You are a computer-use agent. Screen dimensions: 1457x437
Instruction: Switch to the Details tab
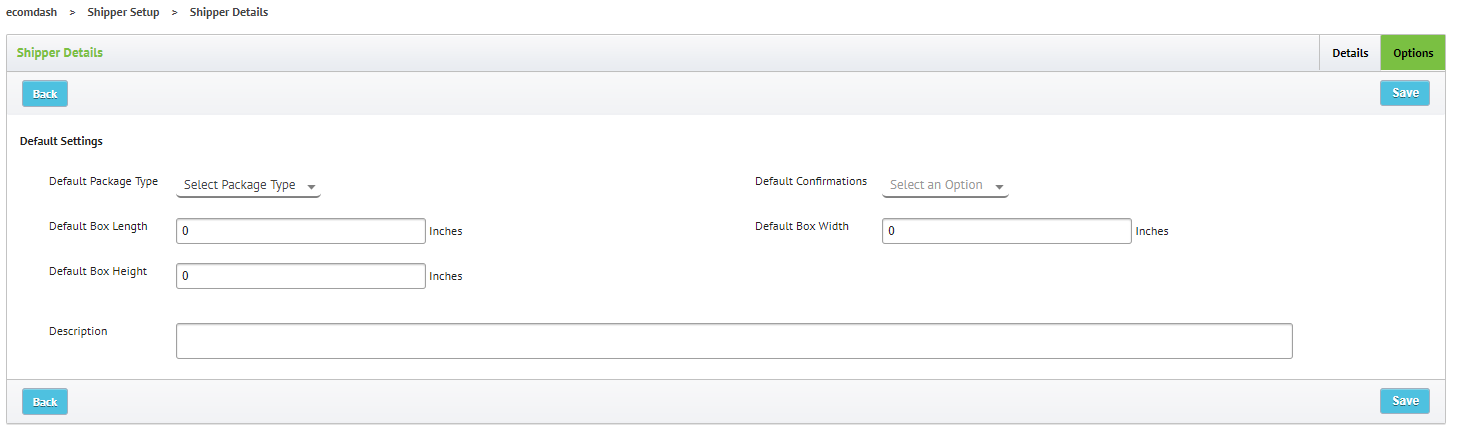click(1350, 53)
